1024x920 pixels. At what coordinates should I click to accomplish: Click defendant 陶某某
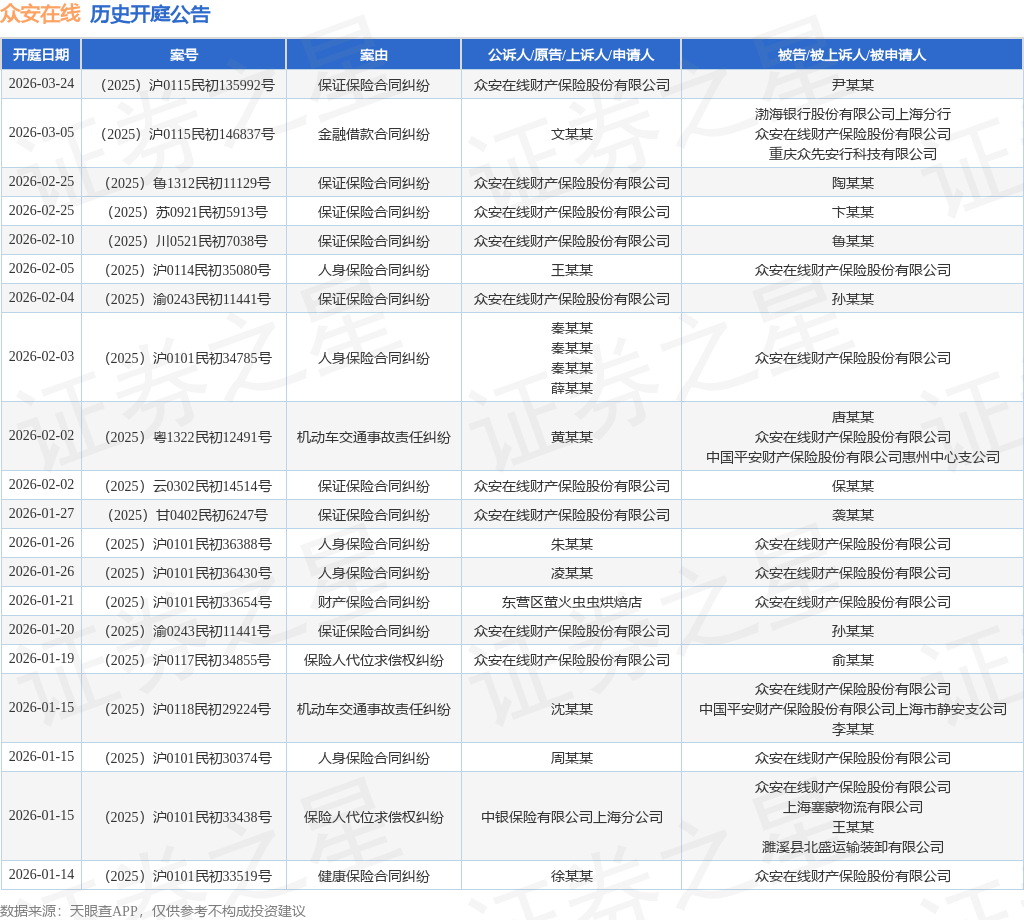852,183
